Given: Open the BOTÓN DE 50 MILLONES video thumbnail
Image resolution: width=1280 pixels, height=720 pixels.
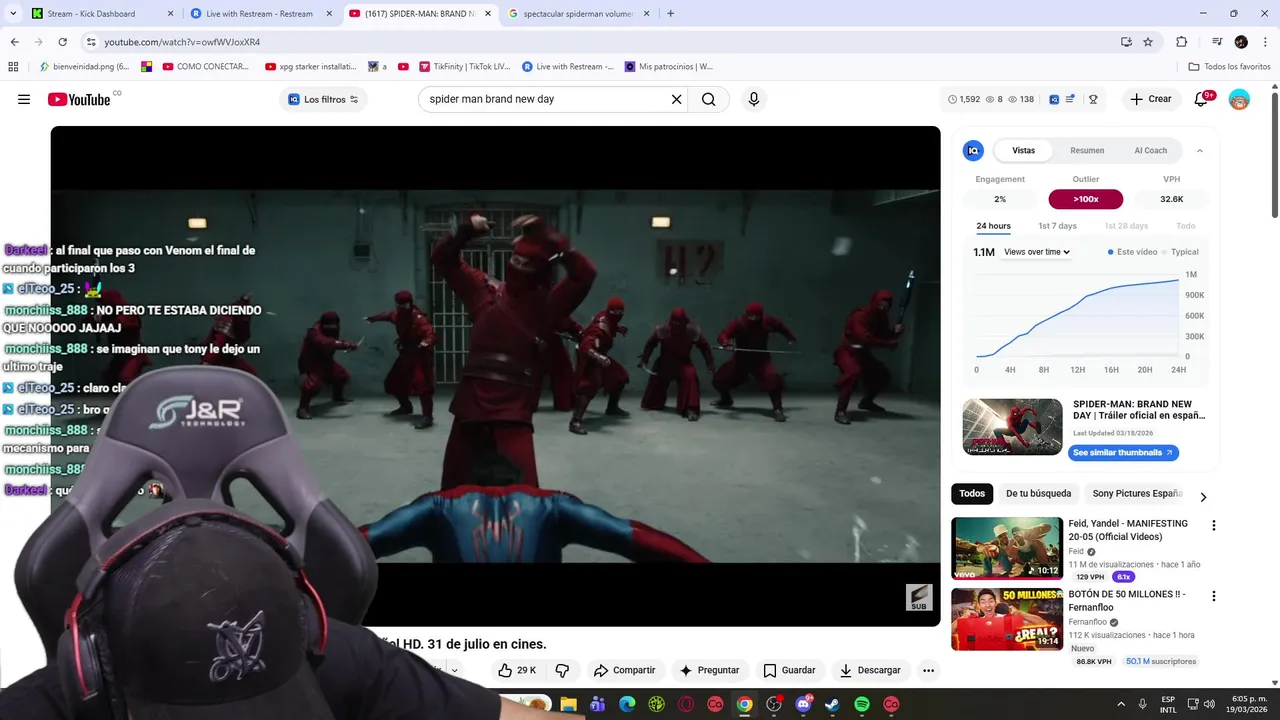Looking at the screenshot, I should pos(1007,619).
